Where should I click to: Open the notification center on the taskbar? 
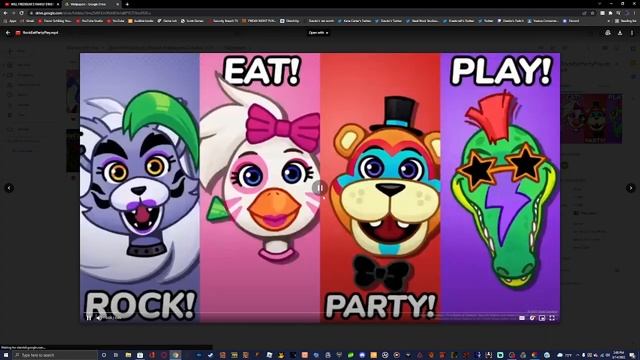[x=633, y=355]
